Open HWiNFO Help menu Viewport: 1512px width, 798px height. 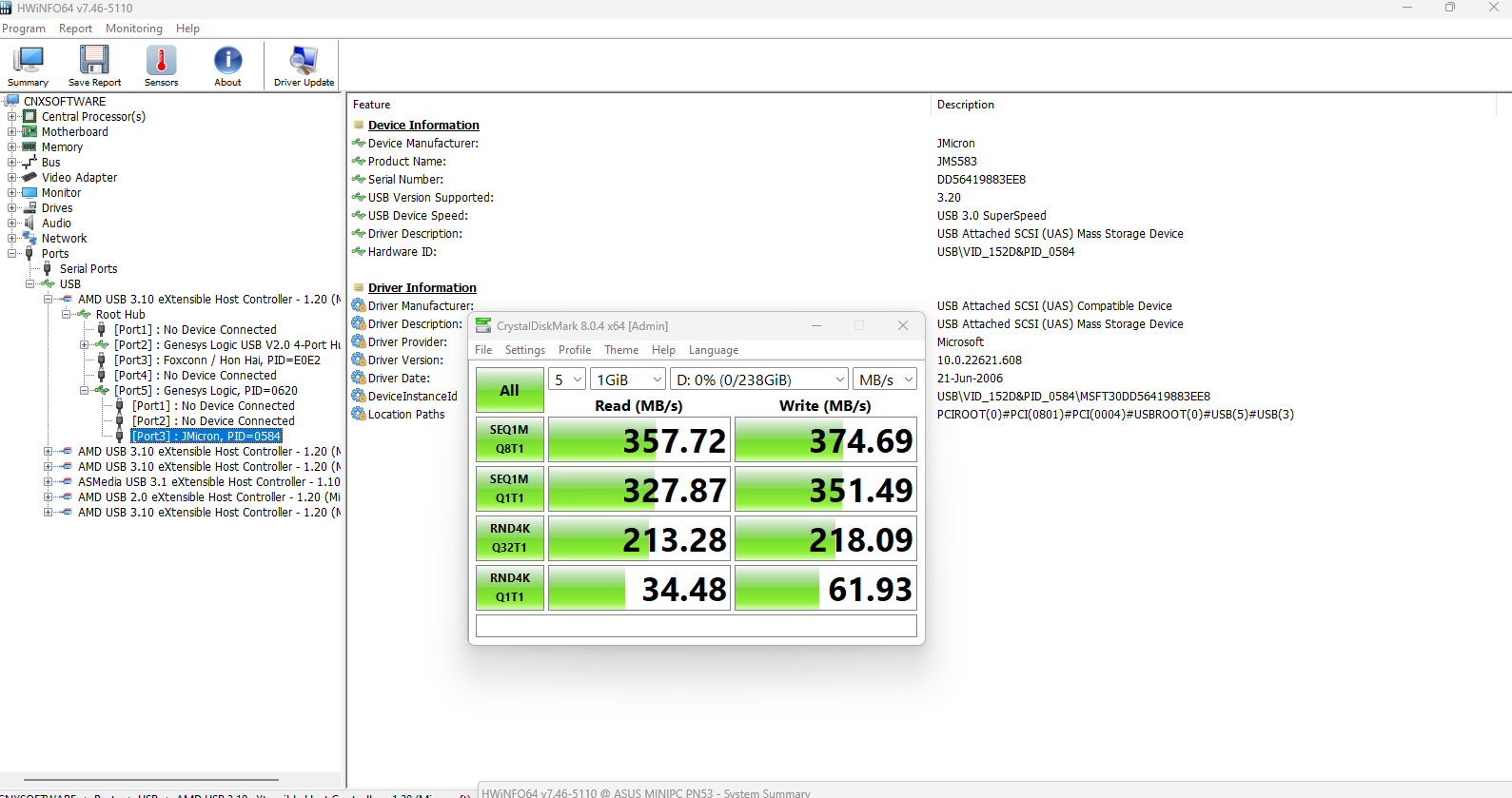coord(187,29)
